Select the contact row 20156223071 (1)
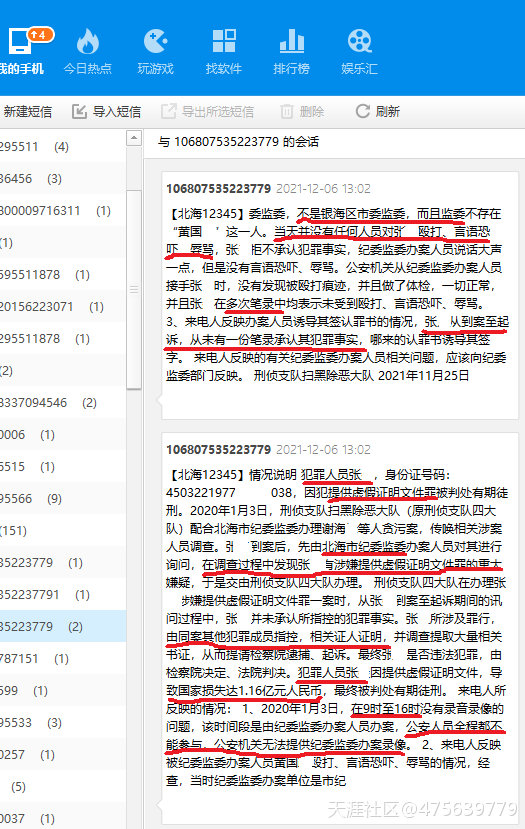 pos(63,307)
